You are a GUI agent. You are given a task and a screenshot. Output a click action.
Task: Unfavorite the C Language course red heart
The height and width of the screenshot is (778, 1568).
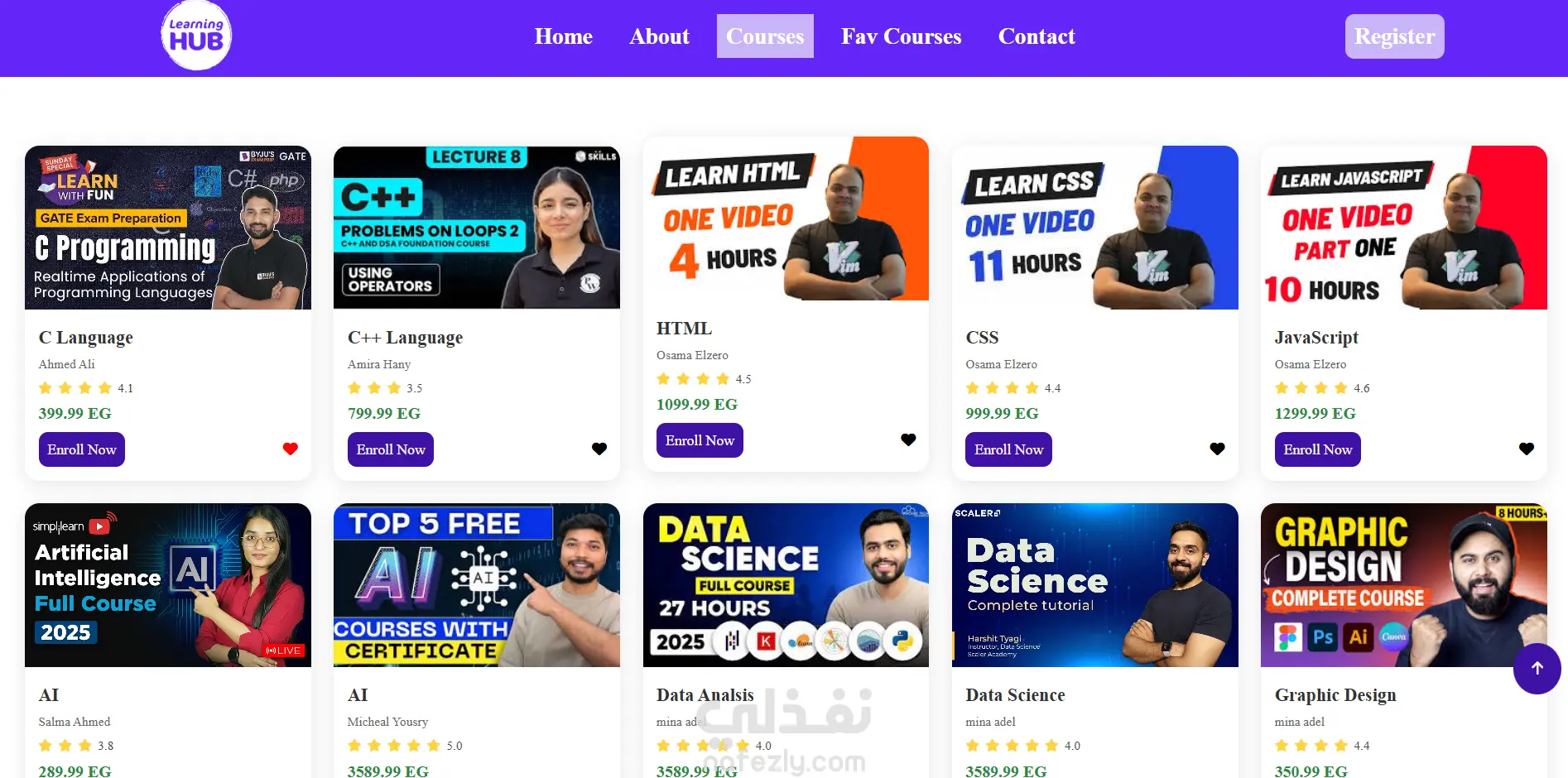click(290, 449)
